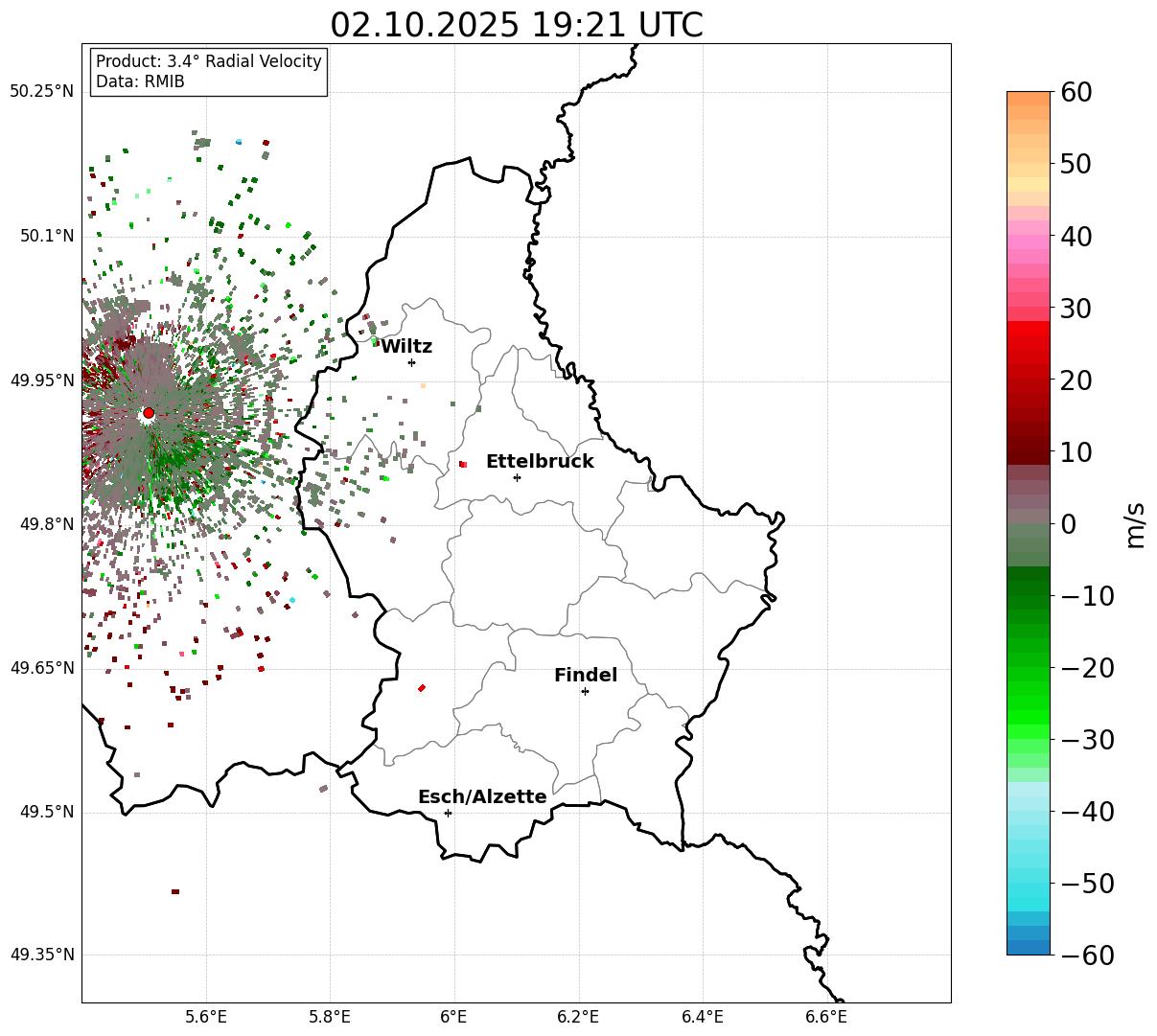Click the bright red 30 m/s colorbar band

(x=1029, y=328)
